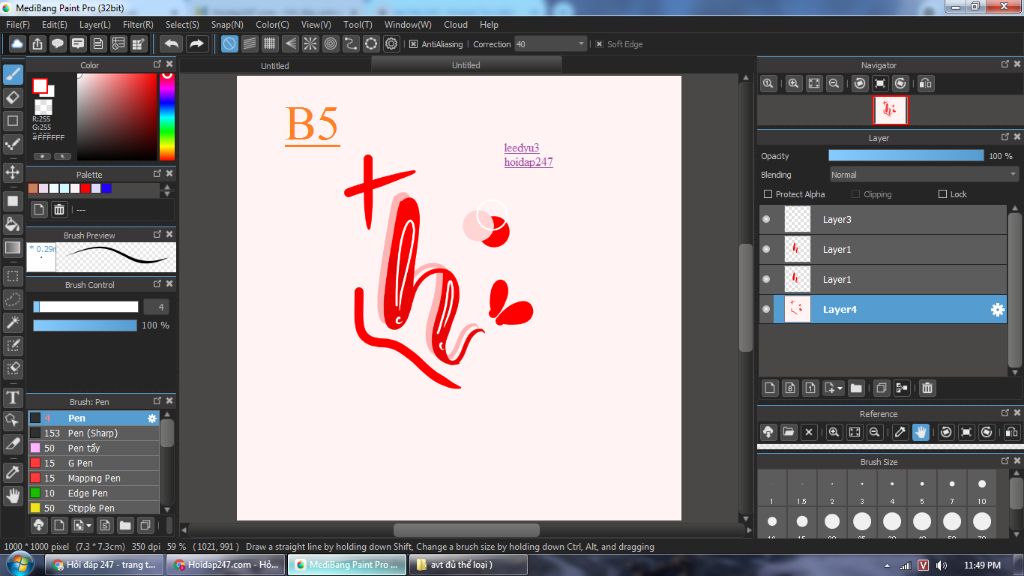
Task: Open the File menu
Action: click(x=18, y=25)
